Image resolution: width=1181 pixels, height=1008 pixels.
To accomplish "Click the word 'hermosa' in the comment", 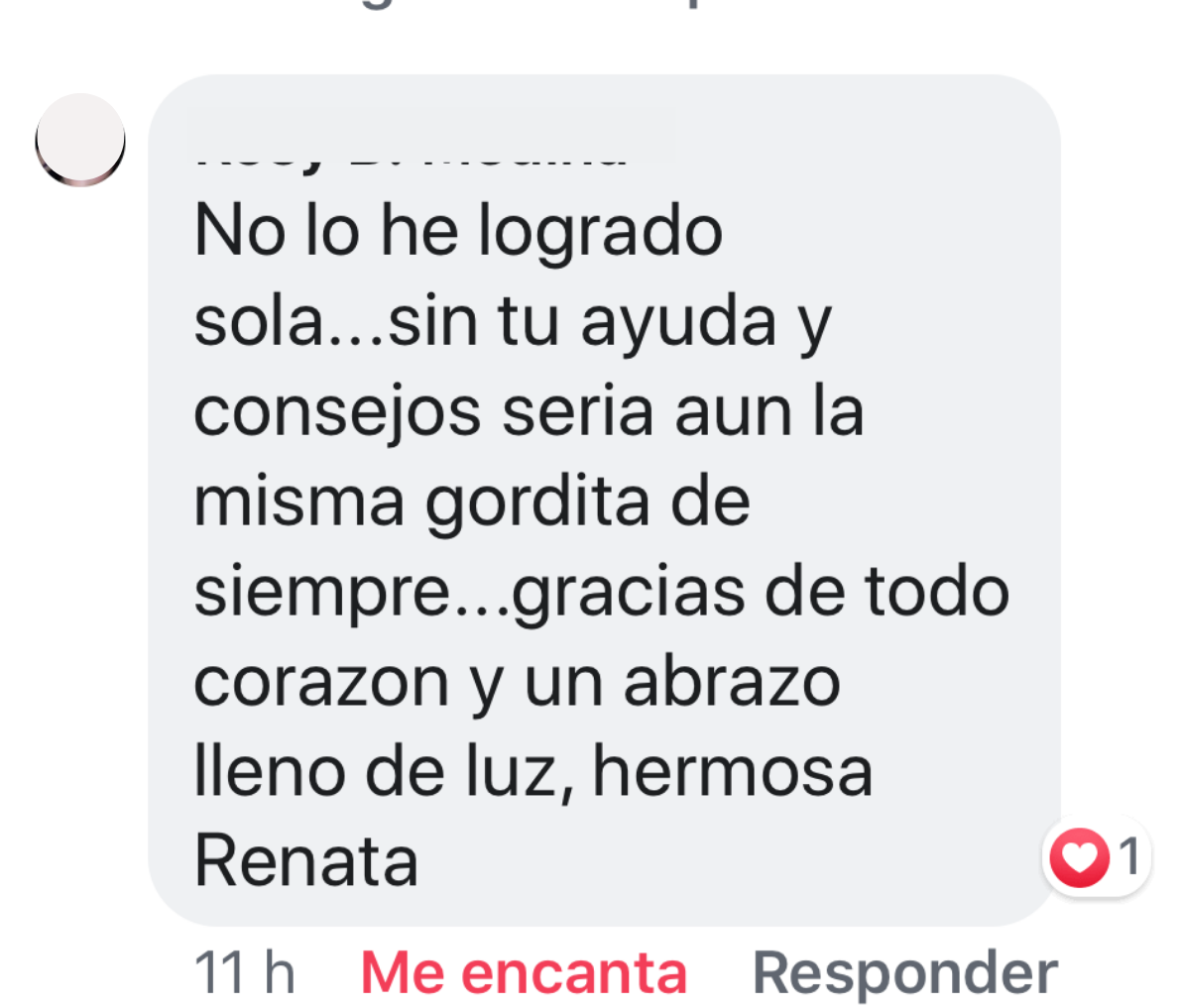I will pyautogui.click(x=733, y=772).
